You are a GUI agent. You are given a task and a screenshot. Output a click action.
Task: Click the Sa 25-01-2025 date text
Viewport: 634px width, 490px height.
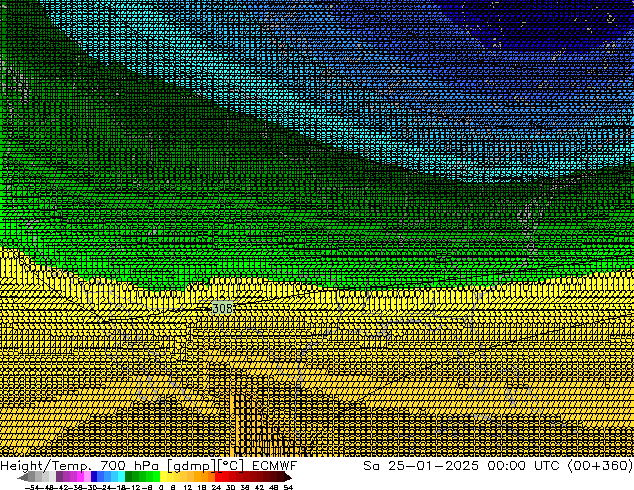[x=421, y=466]
